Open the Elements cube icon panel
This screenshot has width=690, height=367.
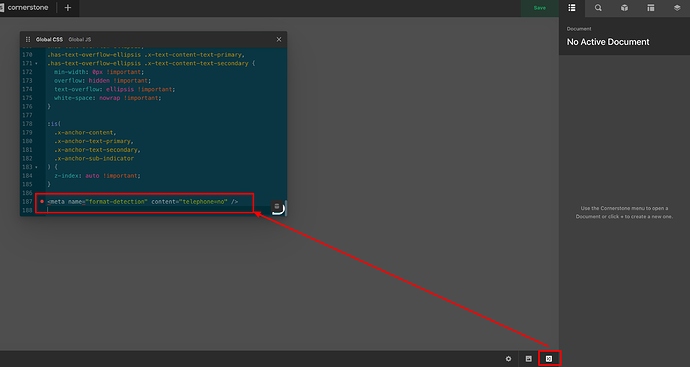tap(624, 8)
